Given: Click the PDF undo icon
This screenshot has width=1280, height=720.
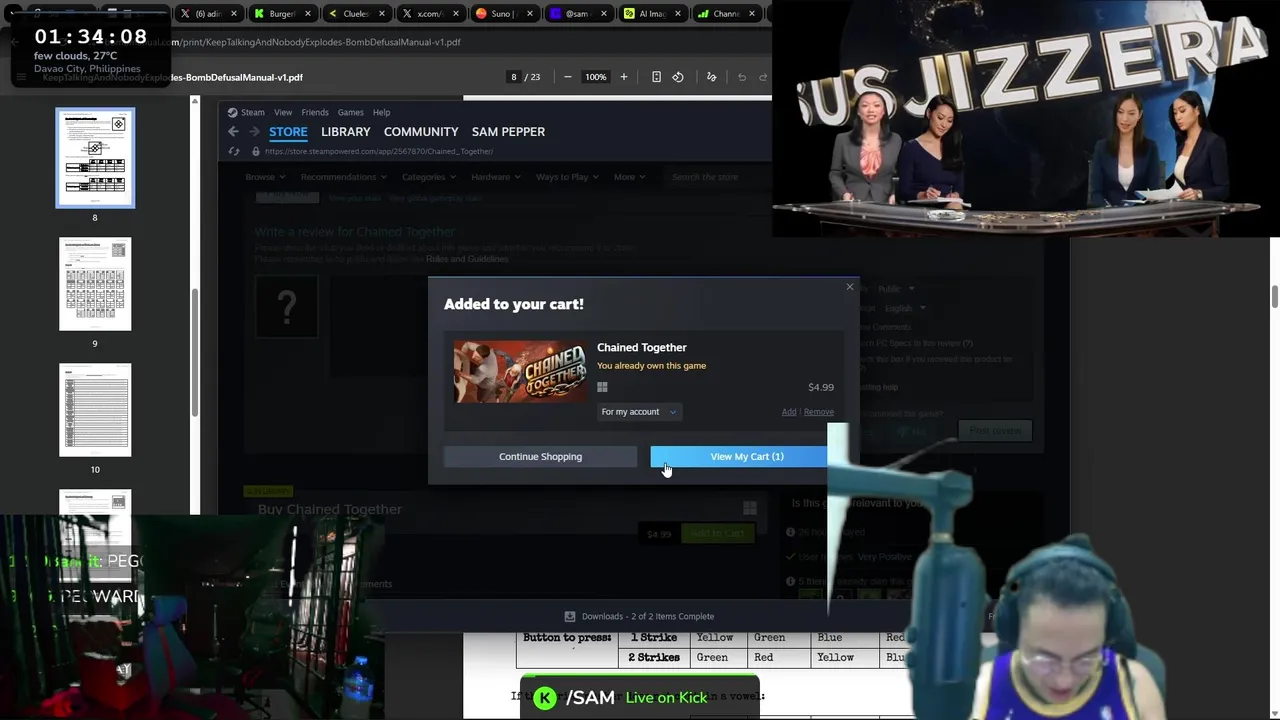Looking at the screenshot, I should click(x=742, y=77).
